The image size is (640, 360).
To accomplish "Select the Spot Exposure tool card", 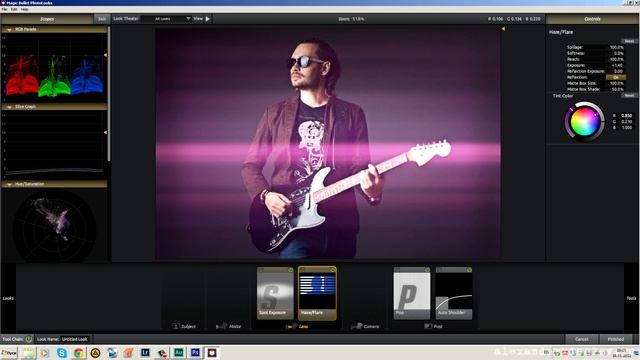I will tap(275, 293).
